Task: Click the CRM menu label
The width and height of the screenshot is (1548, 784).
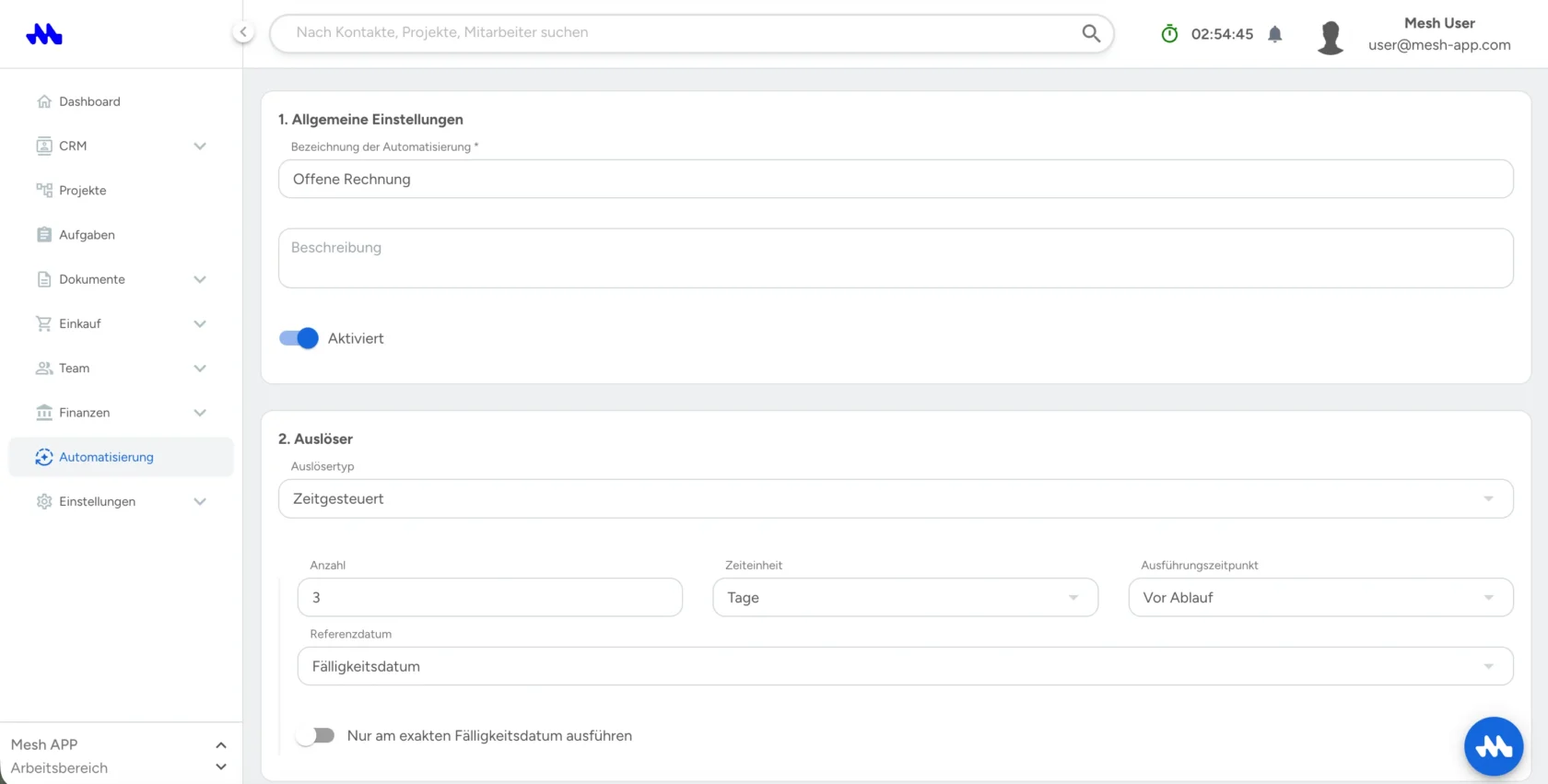Action: (x=73, y=146)
